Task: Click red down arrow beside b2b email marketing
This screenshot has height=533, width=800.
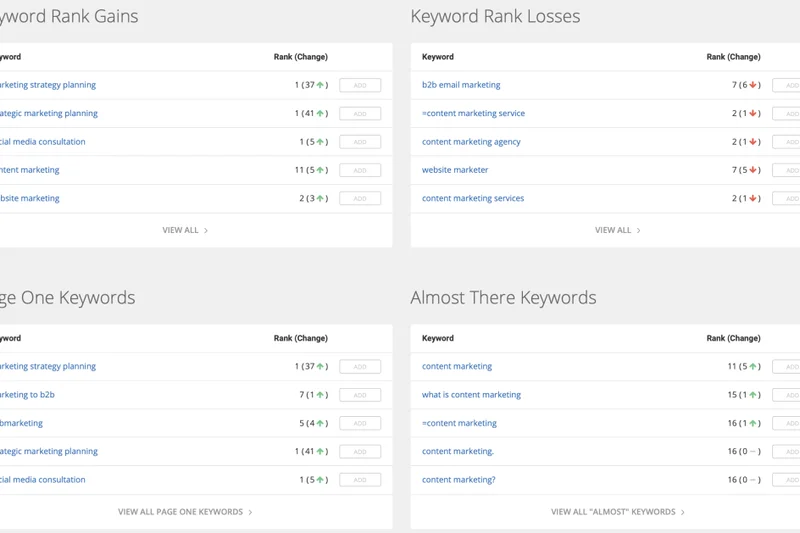Action: point(753,86)
